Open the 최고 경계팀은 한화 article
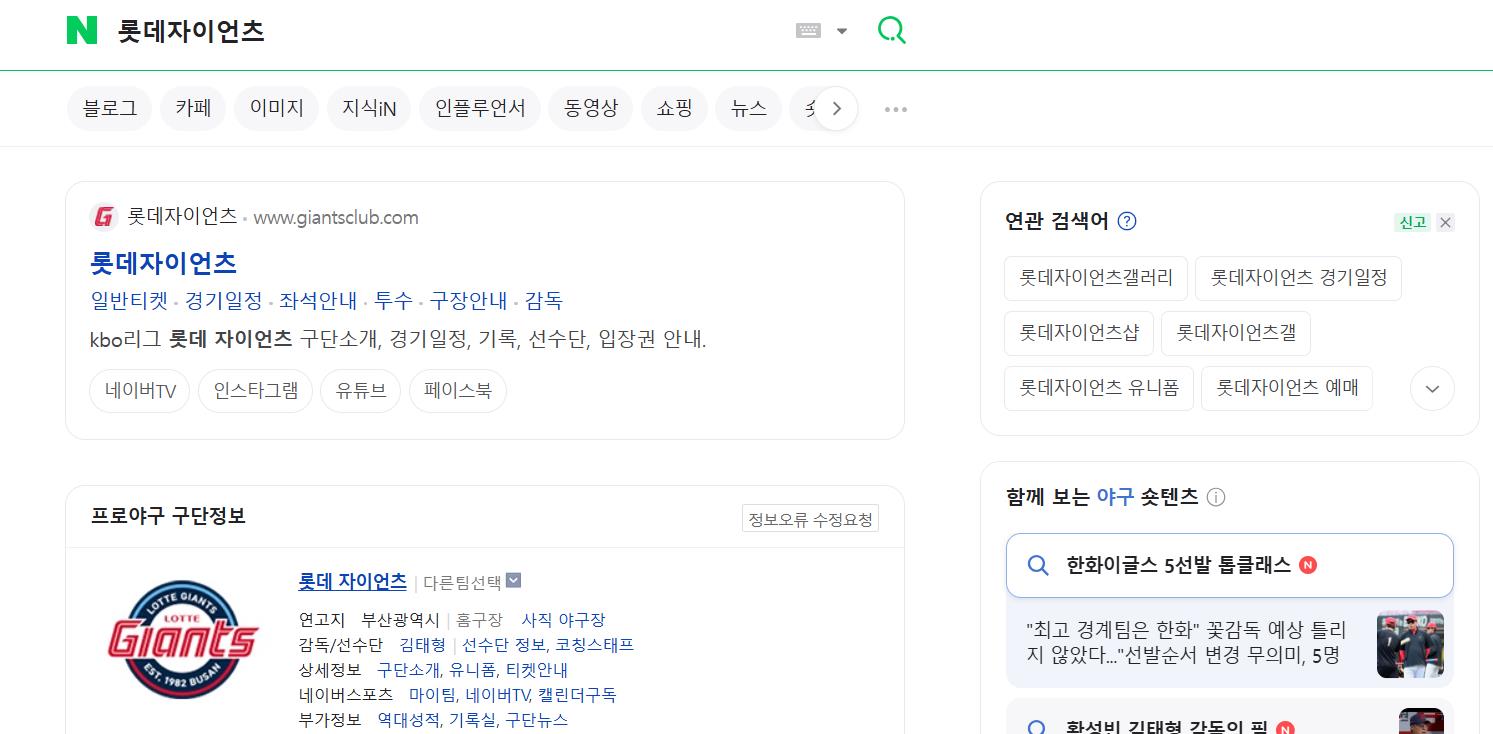The width and height of the screenshot is (1493, 734). [1186, 642]
